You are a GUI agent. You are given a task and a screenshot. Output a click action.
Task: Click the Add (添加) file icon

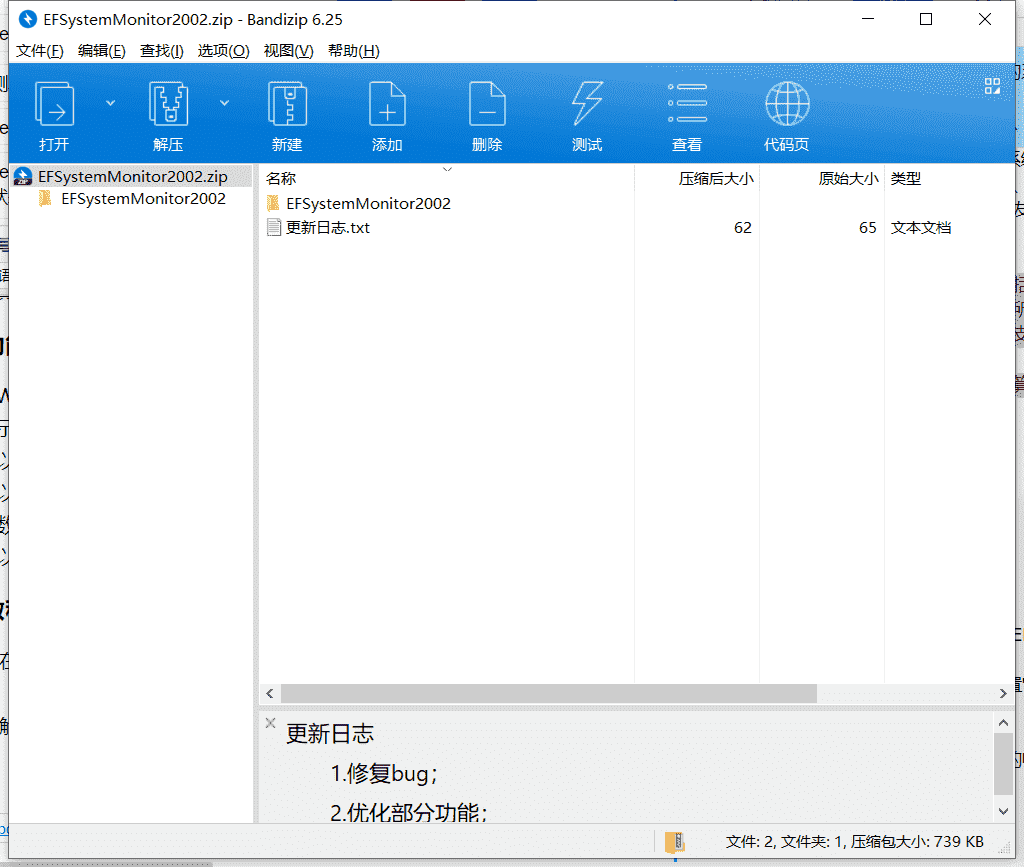(x=387, y=104)
